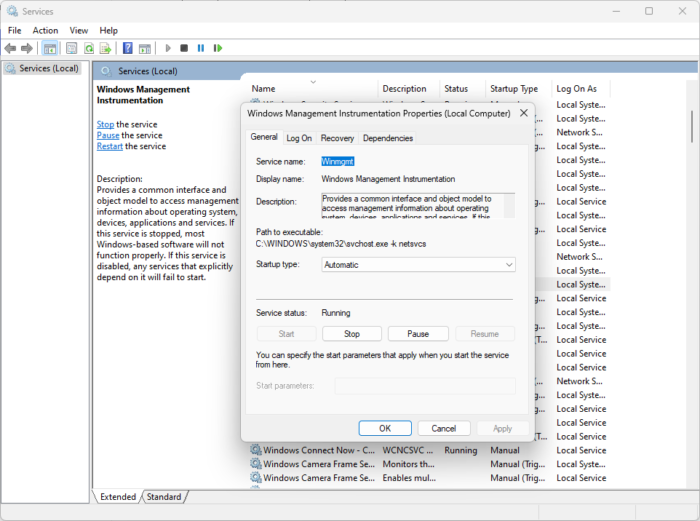Click the Start Service play icon

pos(168,48)
